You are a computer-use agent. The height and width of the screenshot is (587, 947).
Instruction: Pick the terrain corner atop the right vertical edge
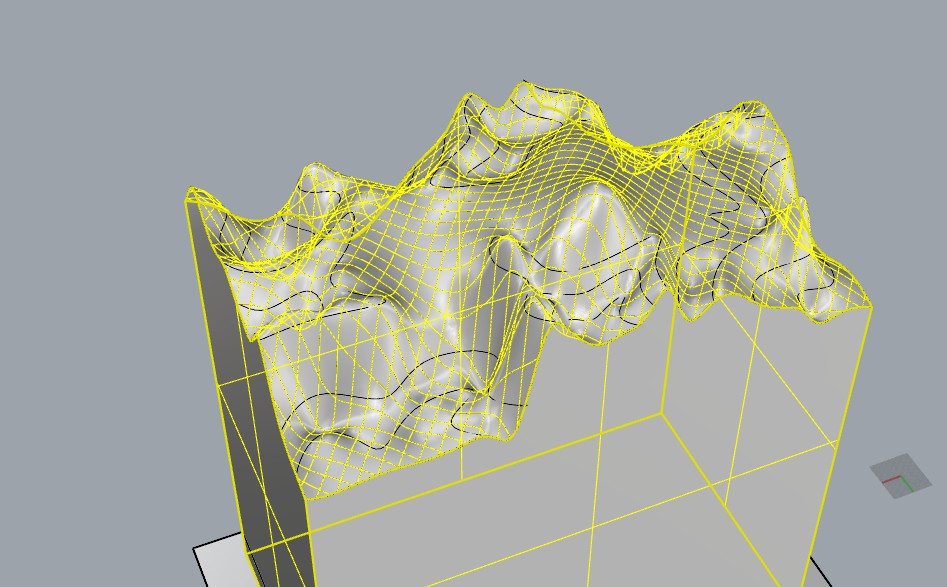coord(870,306)
